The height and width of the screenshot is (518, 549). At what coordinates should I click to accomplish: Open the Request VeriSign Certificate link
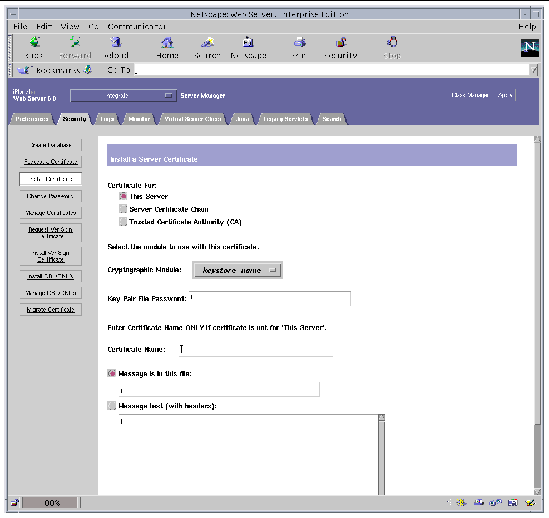point(51,233)
